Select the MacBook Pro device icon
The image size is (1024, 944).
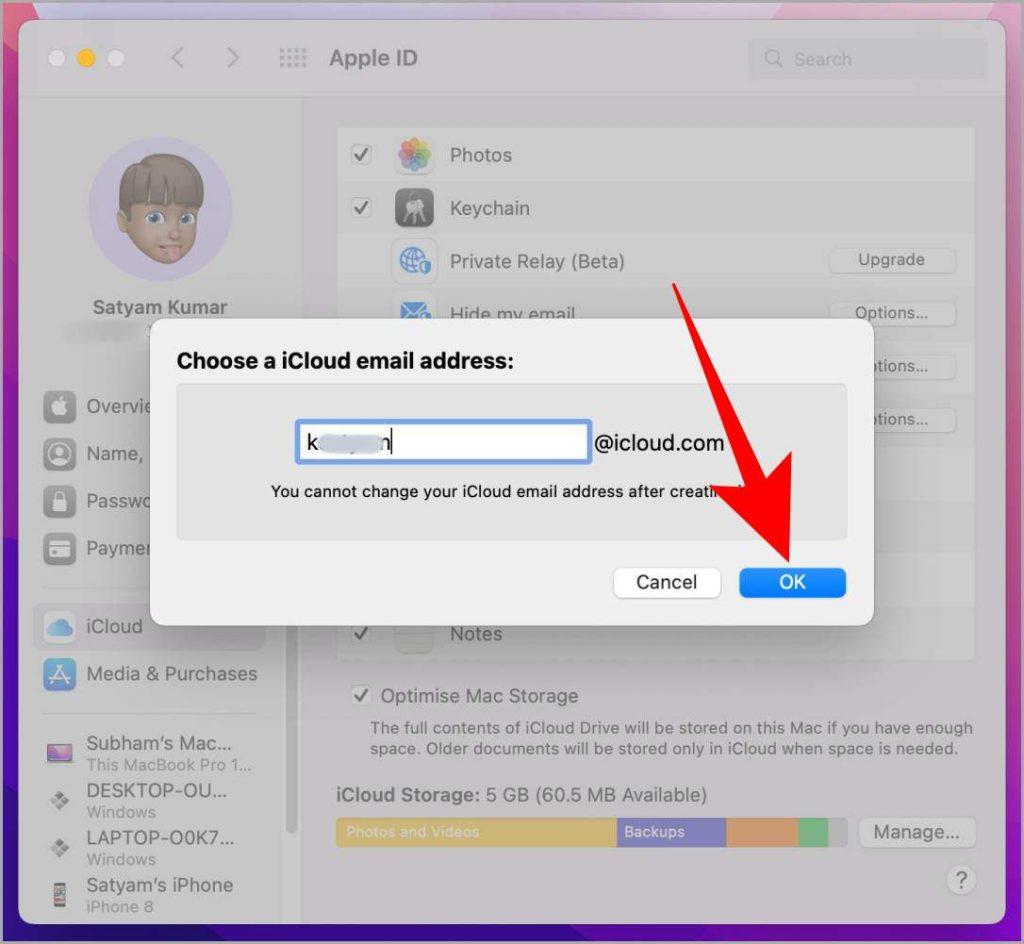[x=59, y=753]
